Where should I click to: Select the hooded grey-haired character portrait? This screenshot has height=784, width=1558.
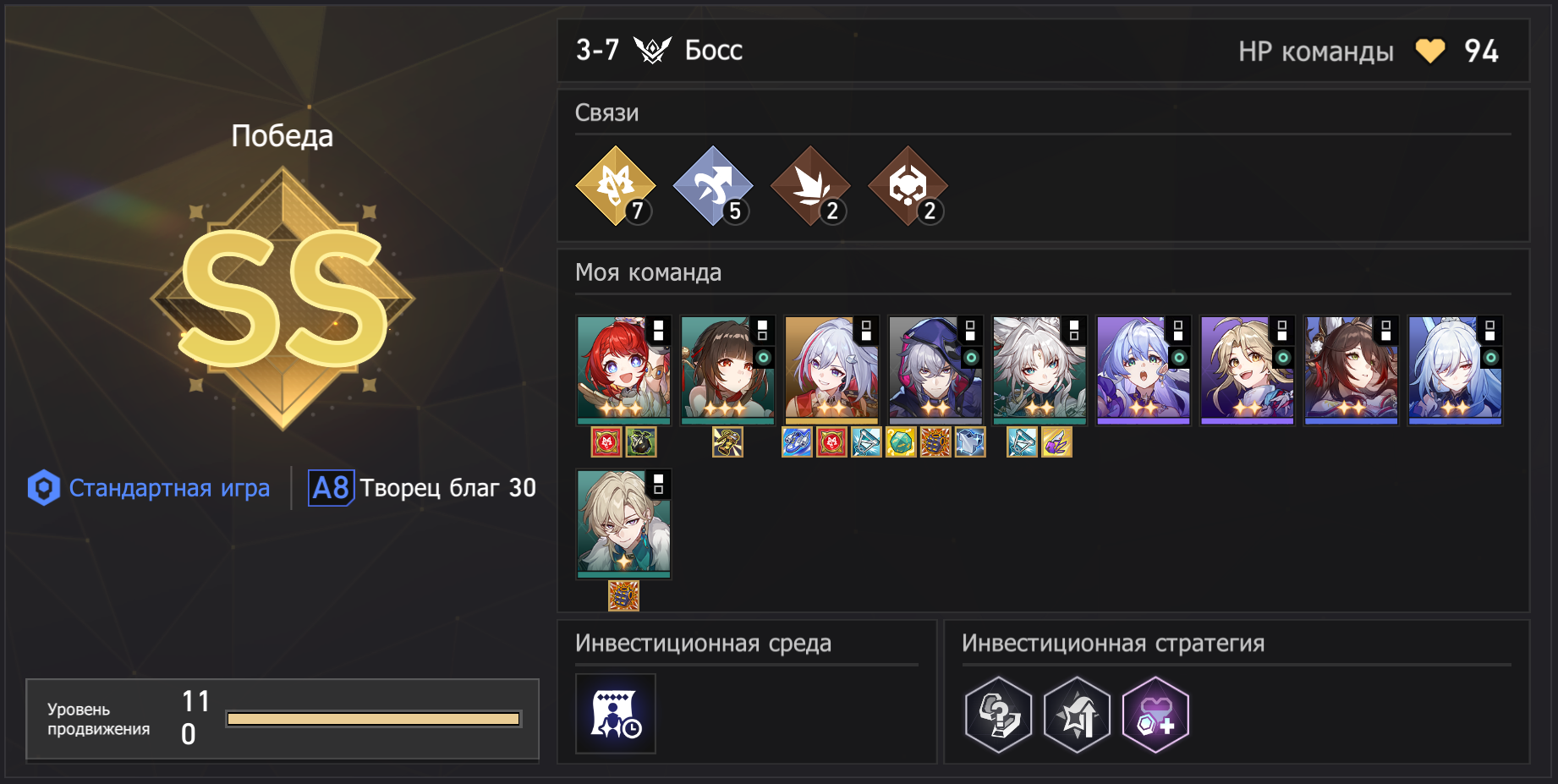935,370
